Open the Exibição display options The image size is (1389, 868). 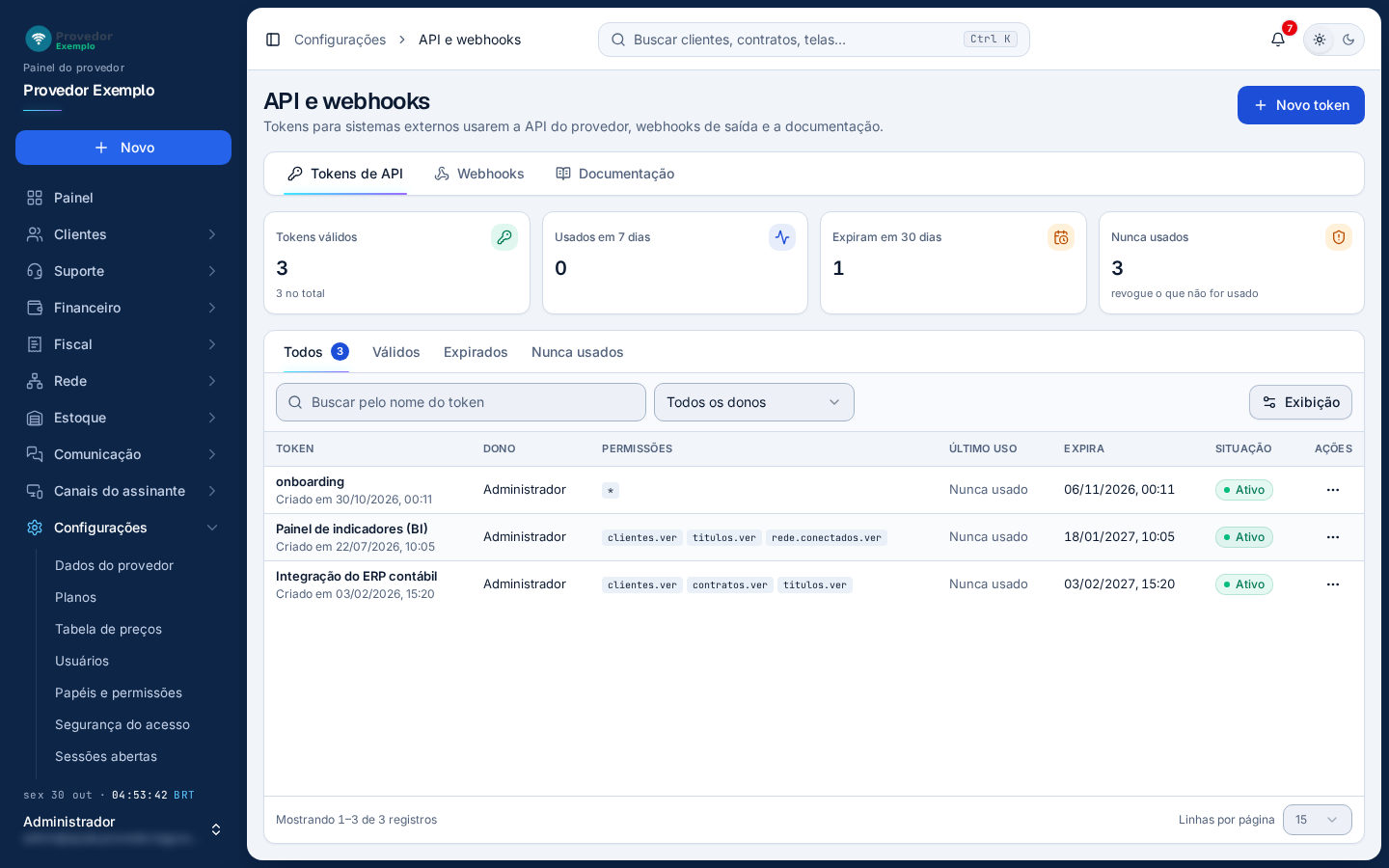[1300, 402]
